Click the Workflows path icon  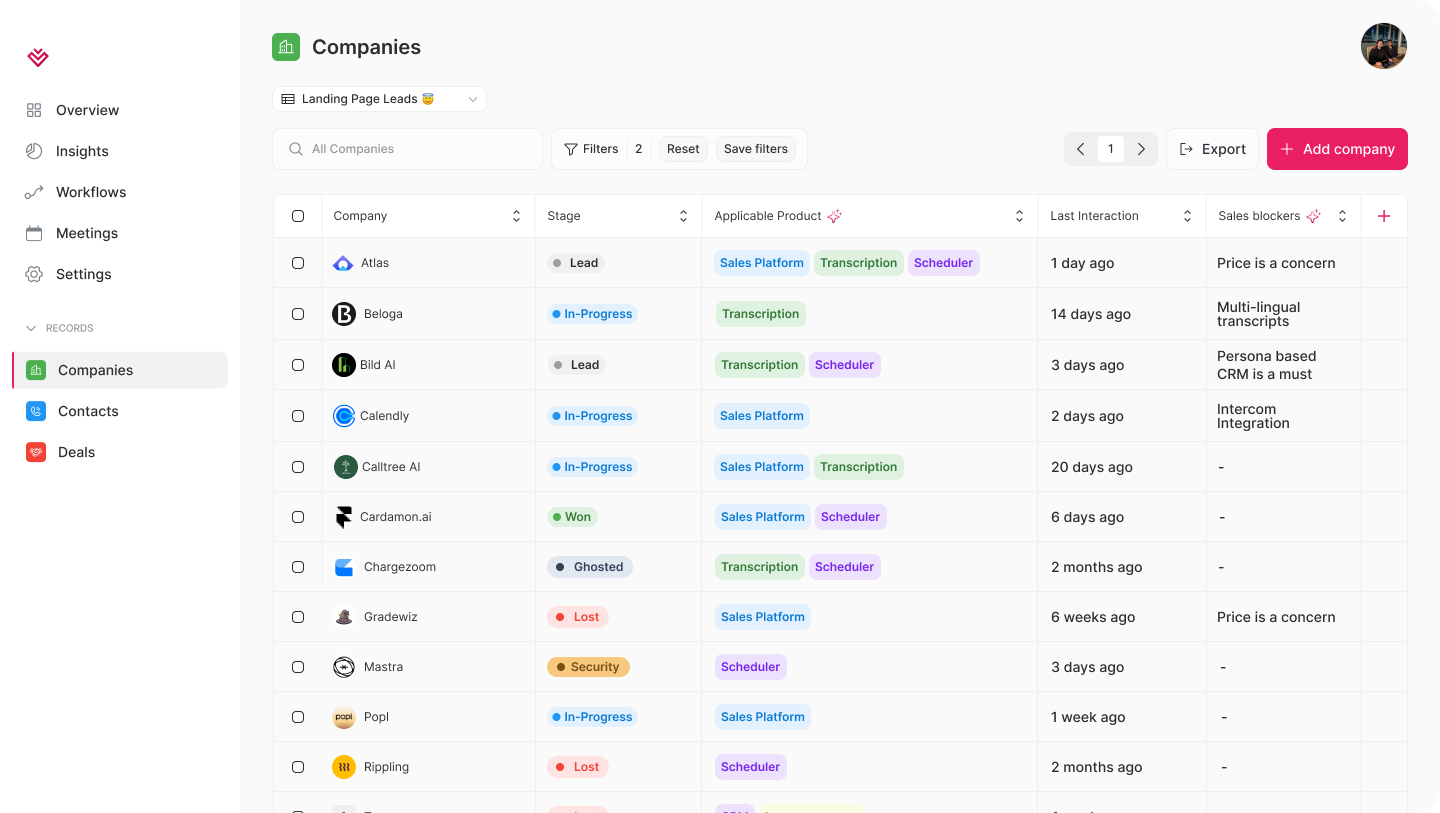pos(34,192)
